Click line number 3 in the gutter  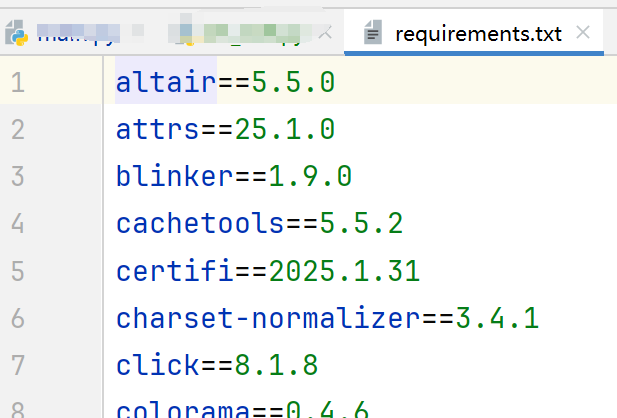tap(17, 176)
